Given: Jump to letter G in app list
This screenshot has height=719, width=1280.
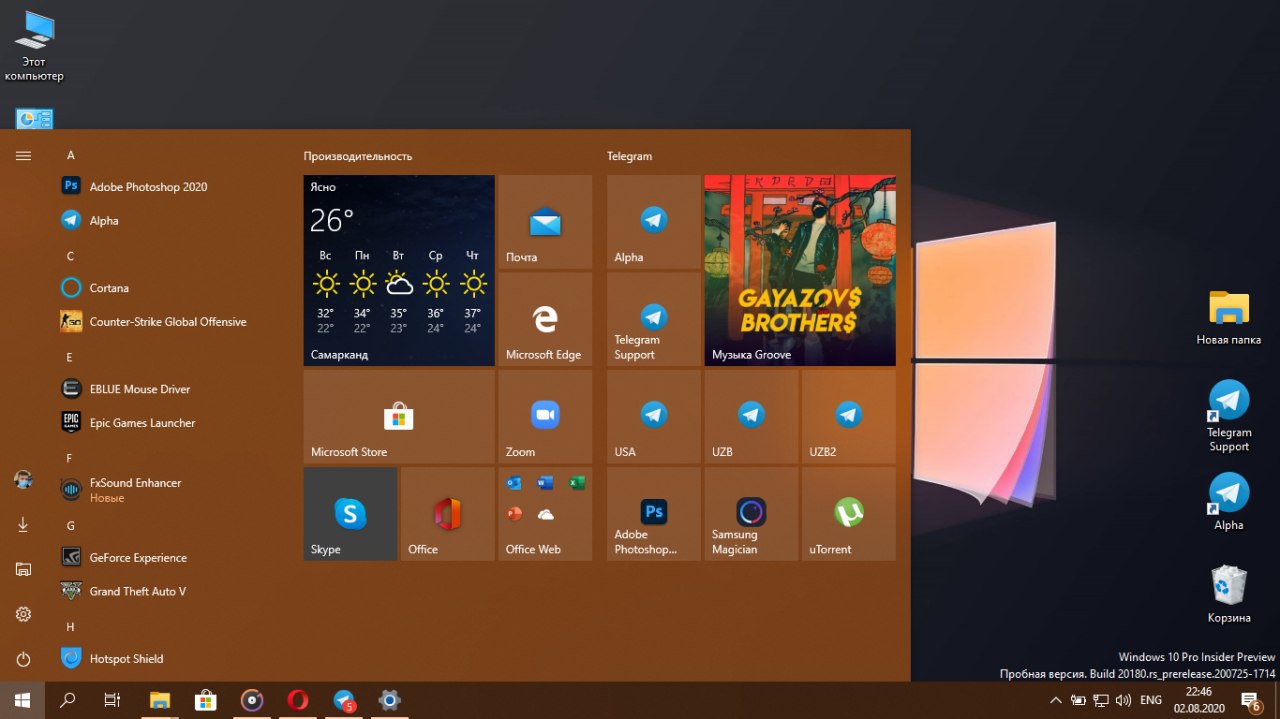Looking at the screenshot, I should tap(71, 525).
